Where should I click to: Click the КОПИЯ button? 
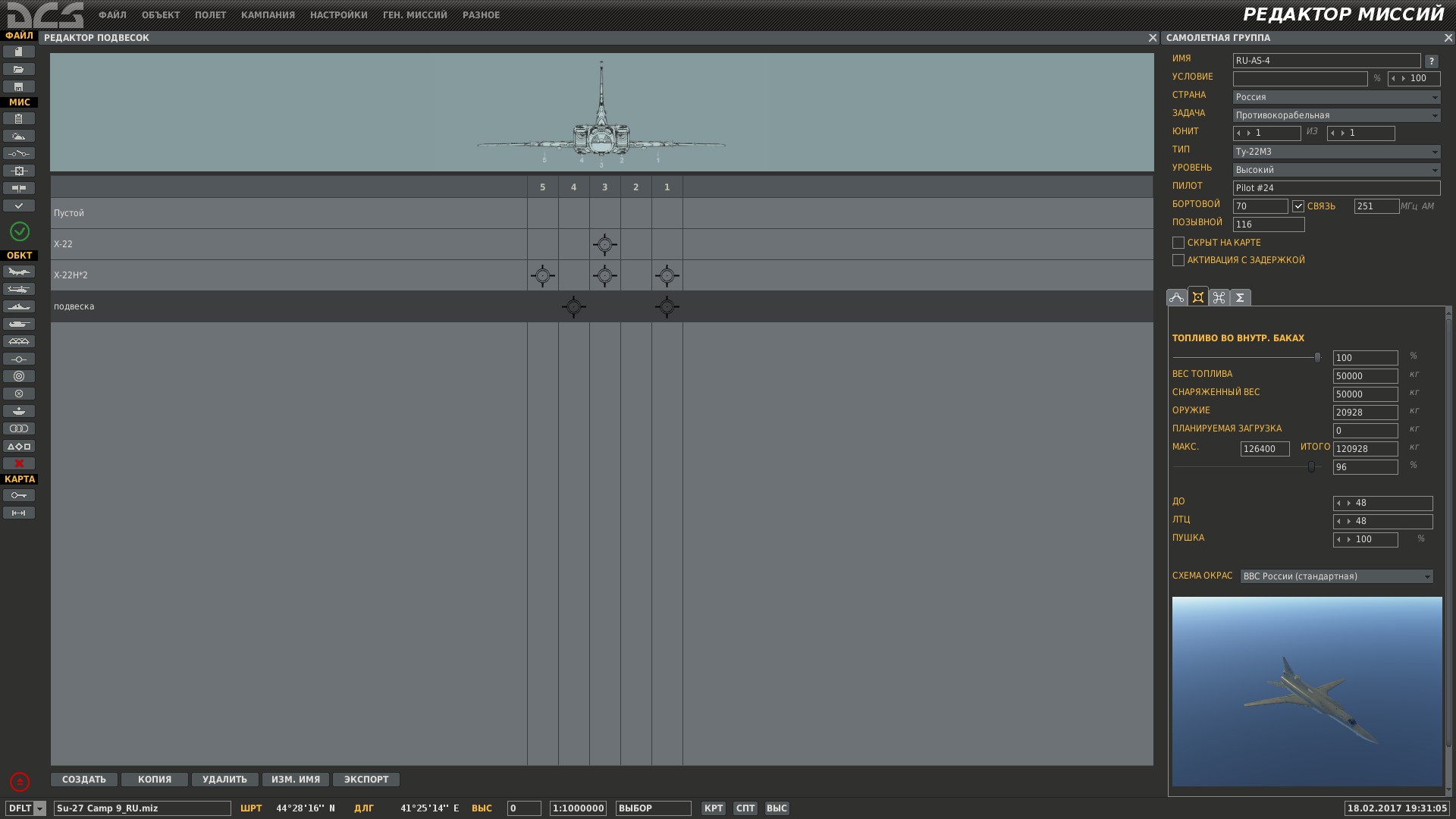point(155,780)
